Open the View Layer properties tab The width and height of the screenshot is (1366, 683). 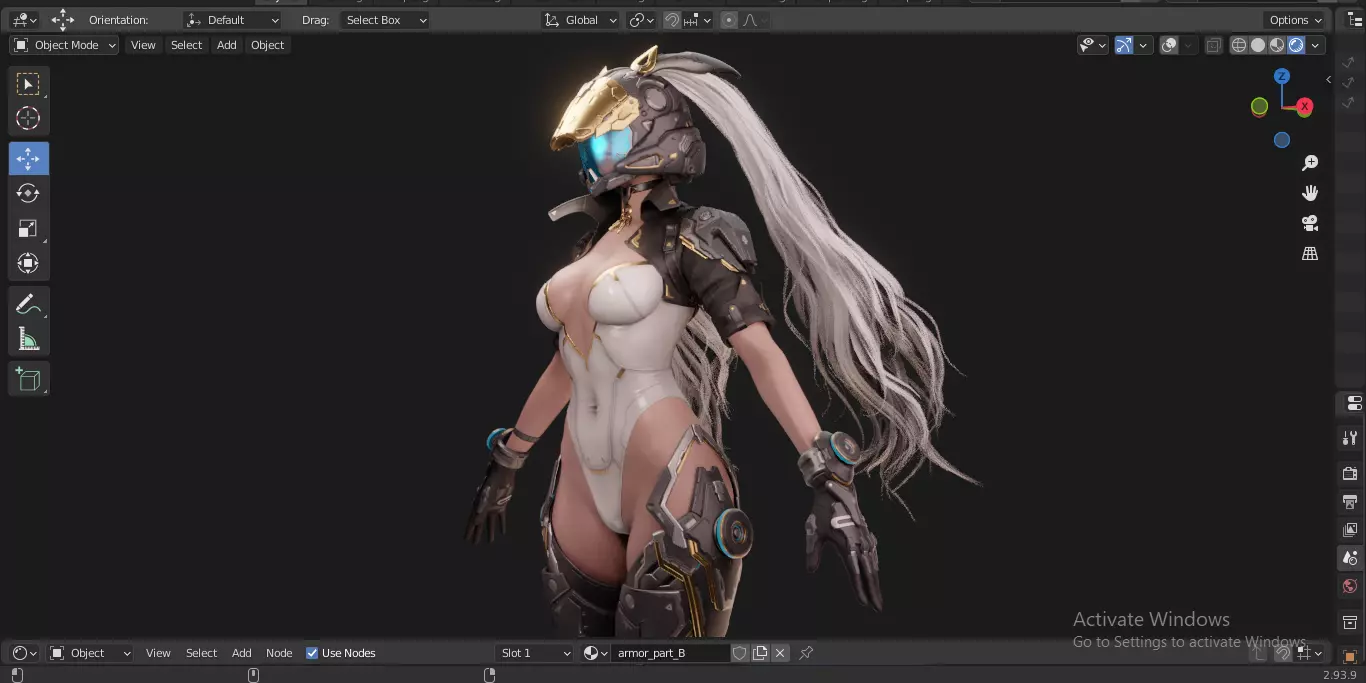(x=1350, y=529)
